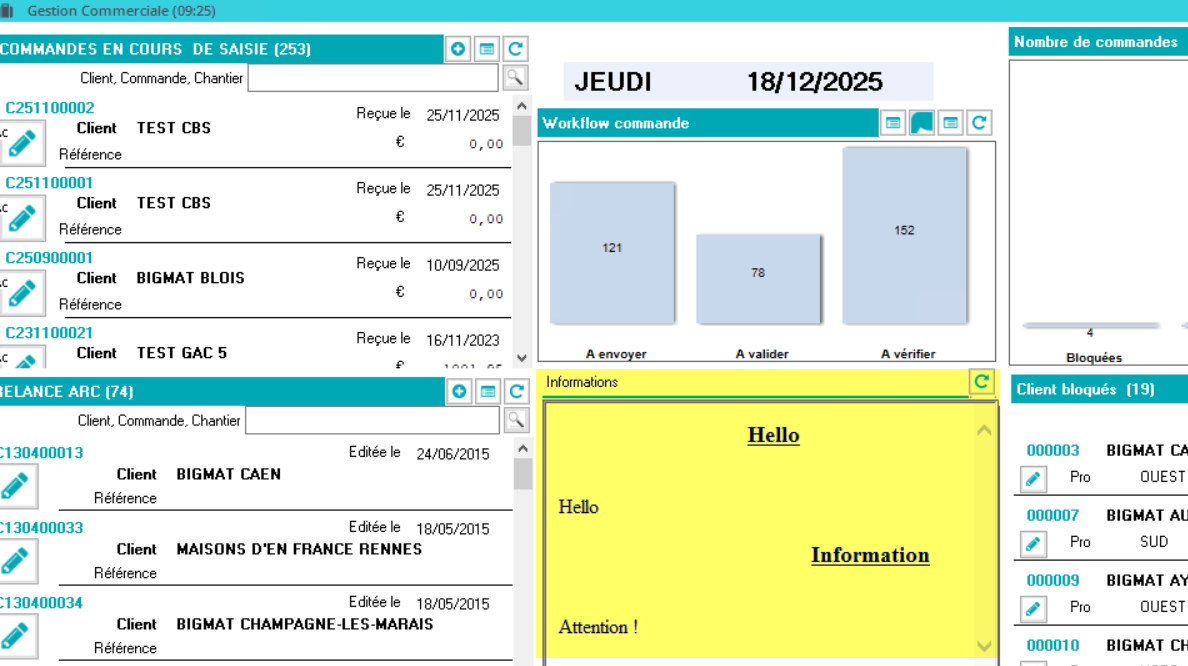Click the 'A vérifier' bar showing 152
Viewport: 1188px width, 666px height.
[x=904, y=236]
